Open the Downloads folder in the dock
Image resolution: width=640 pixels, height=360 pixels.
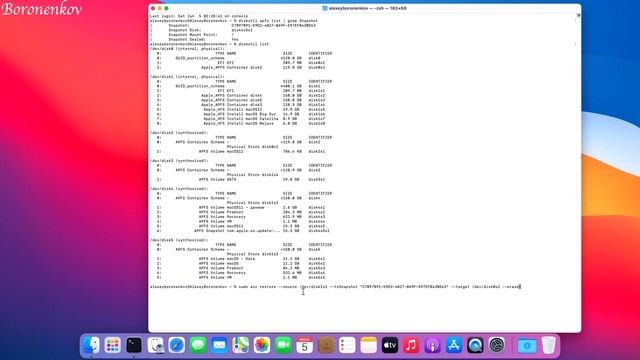click(527, 345)
